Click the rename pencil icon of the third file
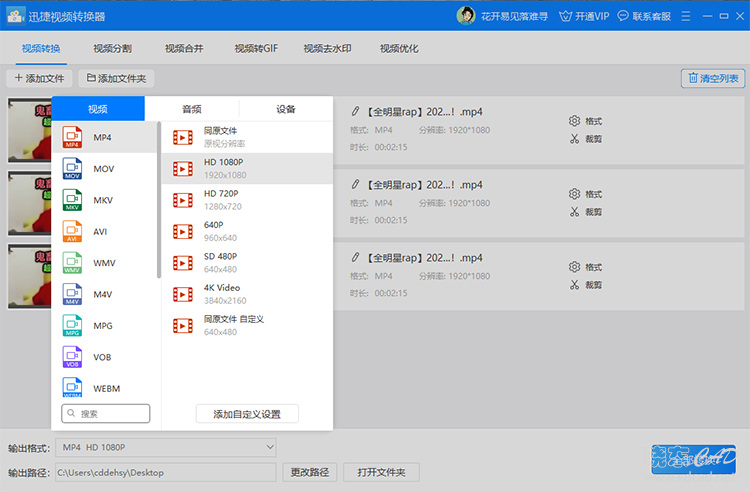The image size is (750, 492). coord(355,258)
